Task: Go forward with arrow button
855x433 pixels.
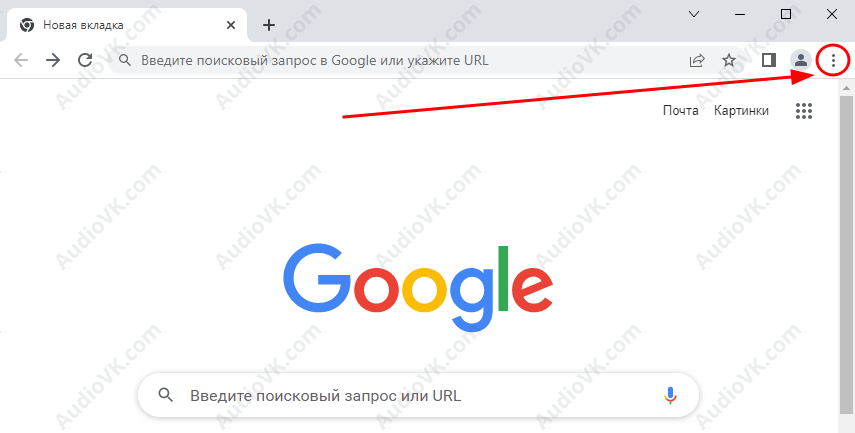Action: click(53, 60)
